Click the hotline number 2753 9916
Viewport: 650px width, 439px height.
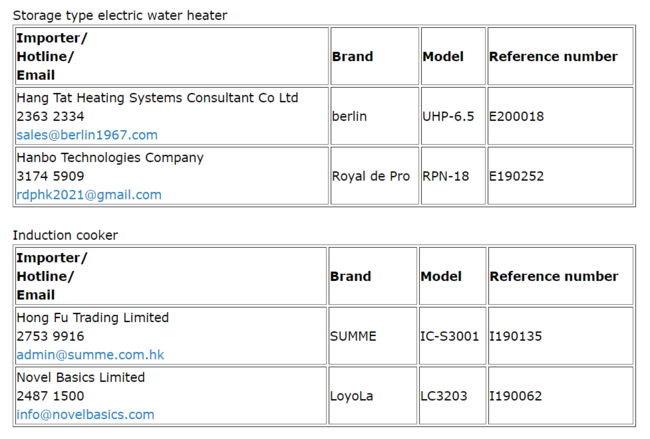point(50,336)
